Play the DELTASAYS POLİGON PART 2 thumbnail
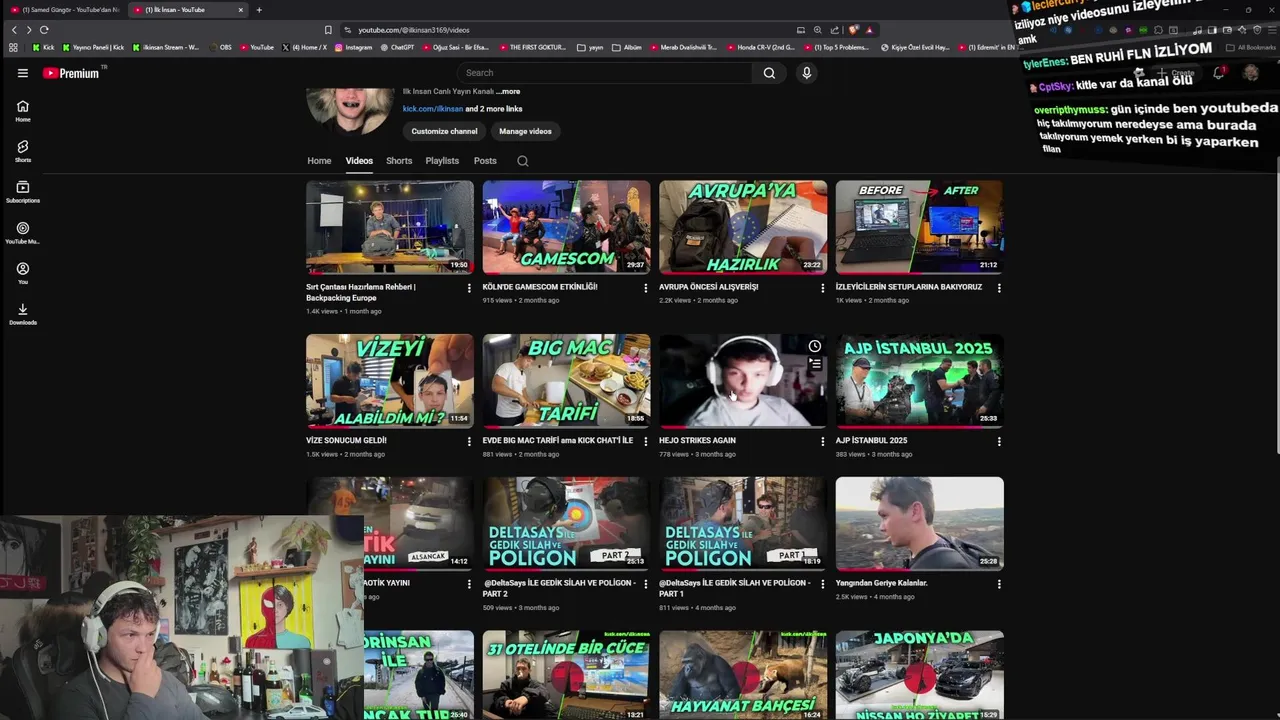The height and width of the screenshot is (720, 1280). click(566, 523)
